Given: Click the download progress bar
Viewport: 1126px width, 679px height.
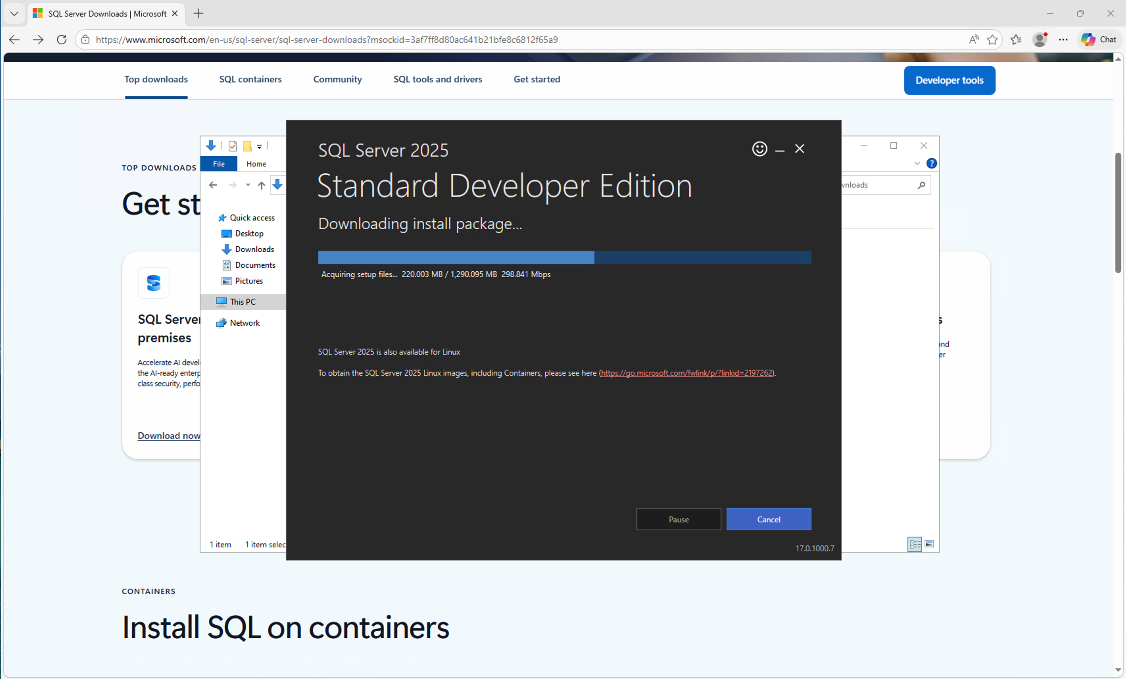Looking at the screenshot, I should [x=564, y=258].
